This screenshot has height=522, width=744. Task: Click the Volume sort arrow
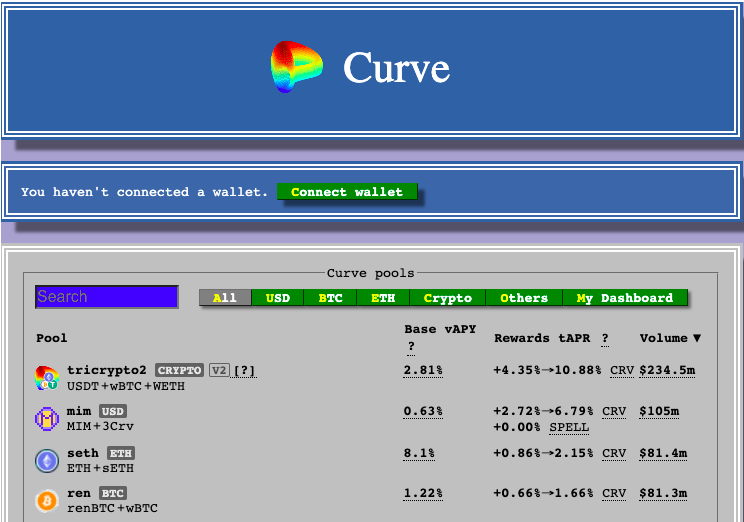tap(697, 338)
